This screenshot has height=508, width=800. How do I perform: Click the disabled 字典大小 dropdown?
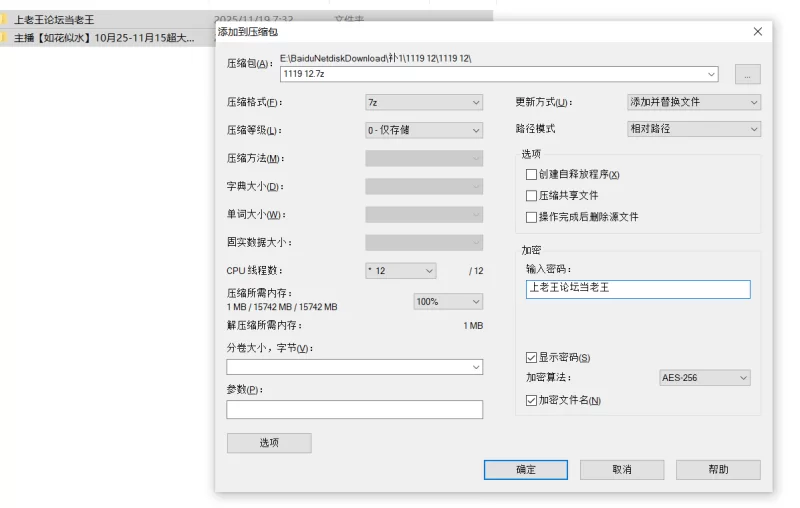424,186
